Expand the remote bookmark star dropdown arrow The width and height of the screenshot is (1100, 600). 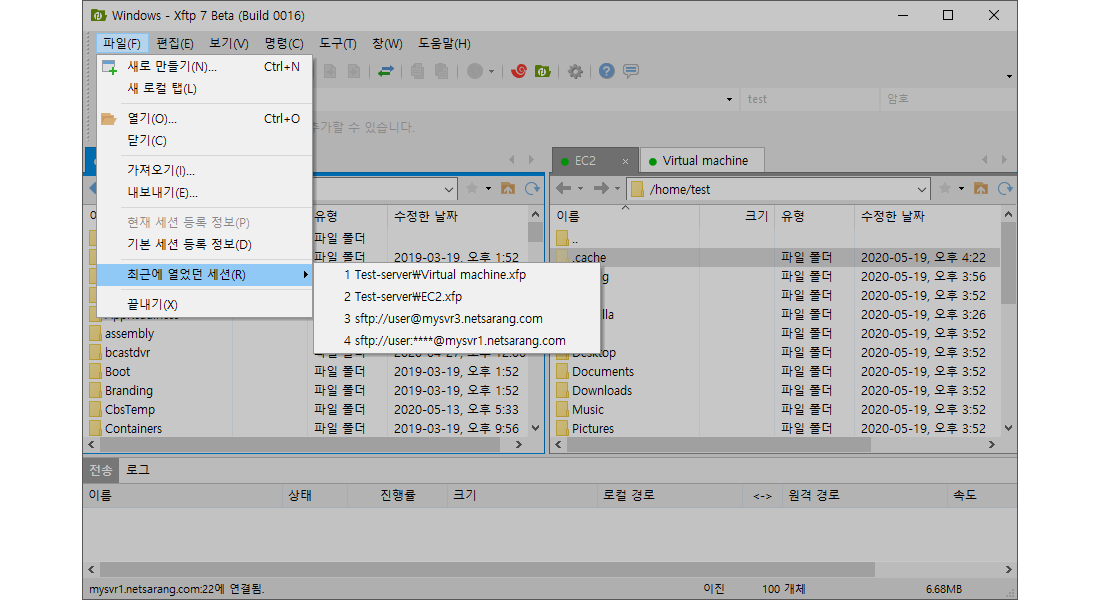click(x=961, y=189)
